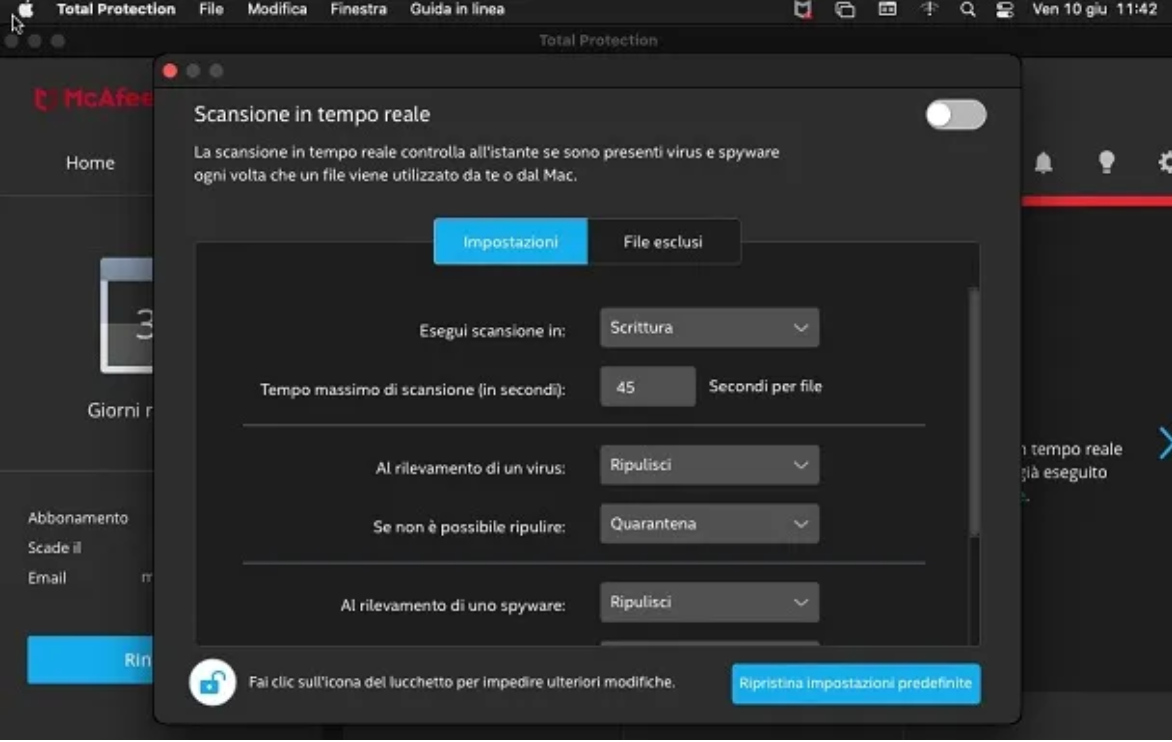This screenshot has height=742, width=1172.
Task: Open the Finestra menu
Action: [x=358, y=9]
